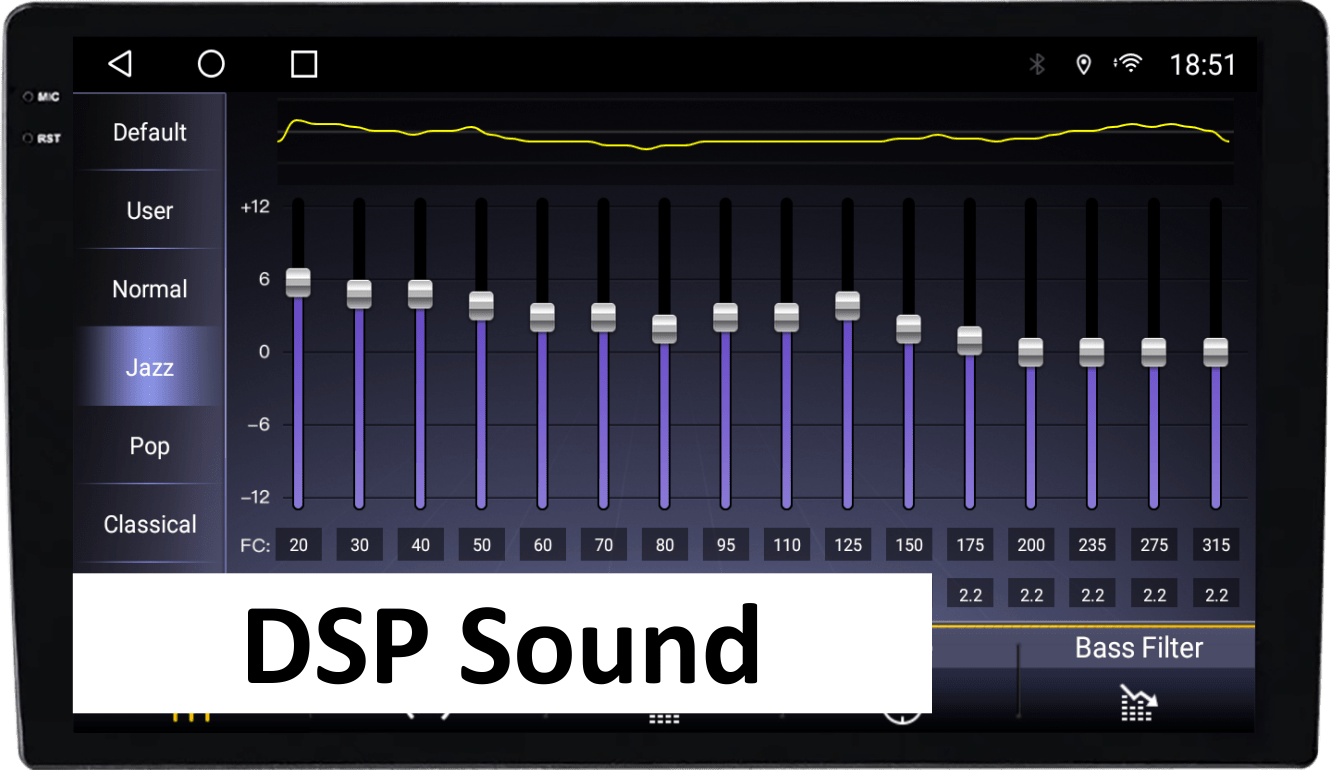Click the 20 Hz band slider handle
This screenshot has width=1330, height=770.
pyautogui.click(x=298, y=283)
